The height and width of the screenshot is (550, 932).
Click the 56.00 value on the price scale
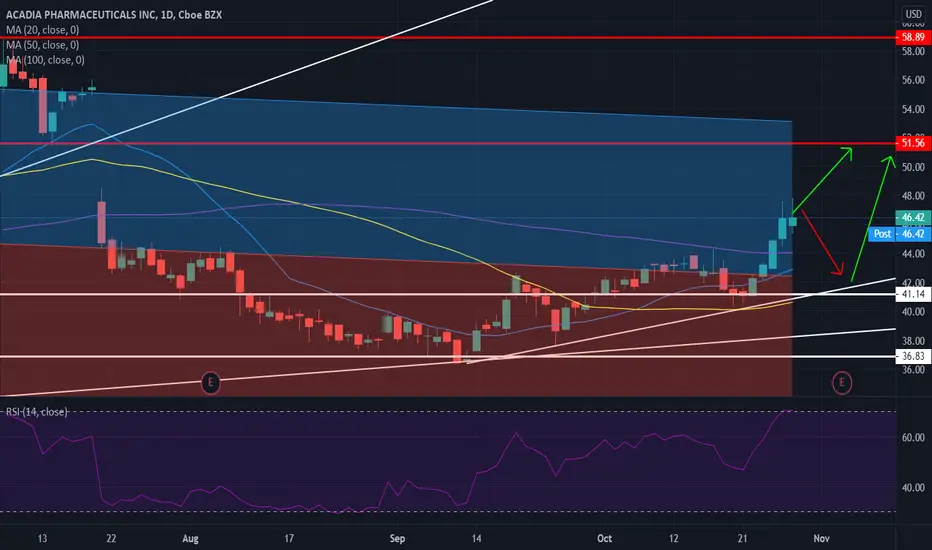913,80
